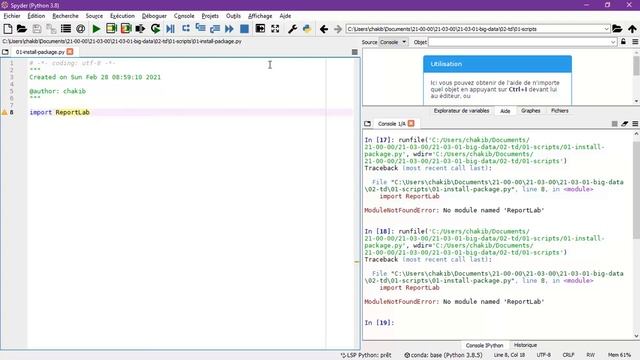Close the Console 1/A tab
Image resolution: width=640 pixels, height=360 pixels.
411,123
